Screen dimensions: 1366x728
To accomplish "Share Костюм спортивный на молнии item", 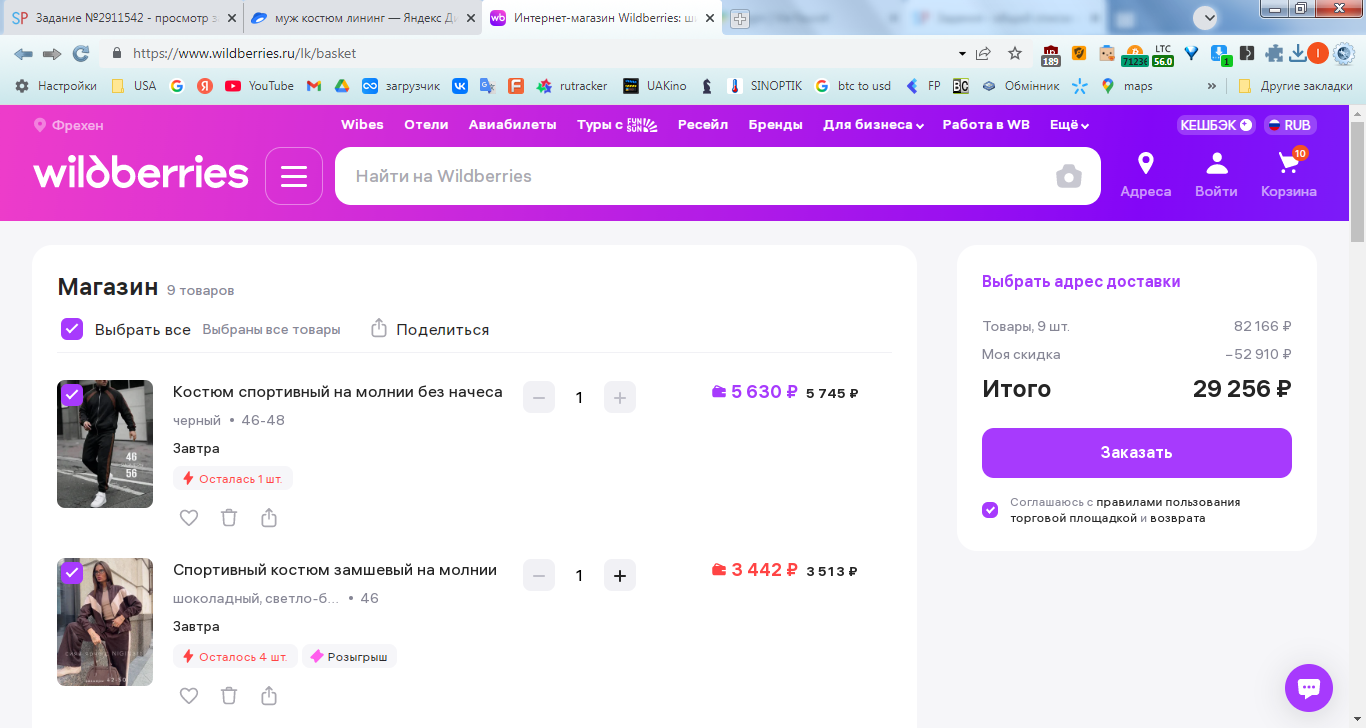I will pyautogui.click(x=269, y=517).
